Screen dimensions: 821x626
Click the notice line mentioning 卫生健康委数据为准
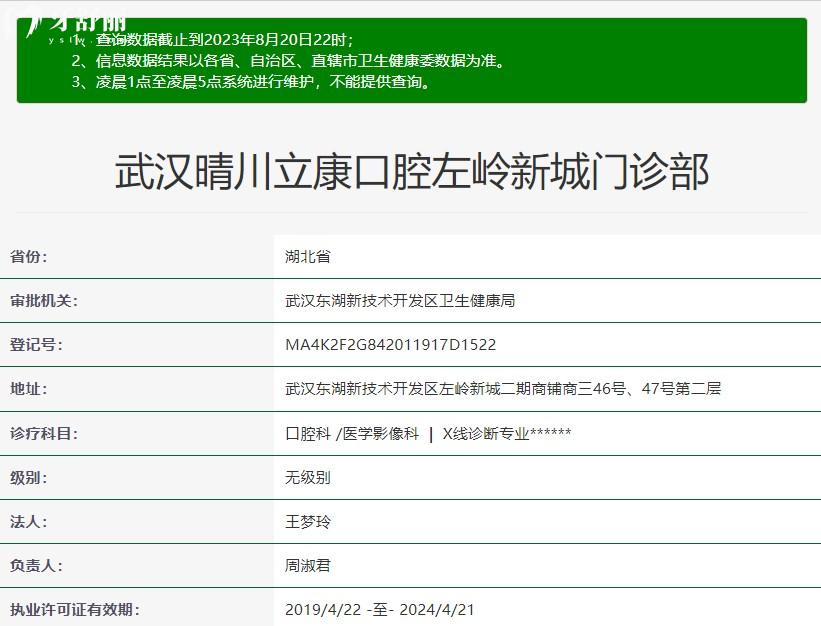[x=288, y=61]
